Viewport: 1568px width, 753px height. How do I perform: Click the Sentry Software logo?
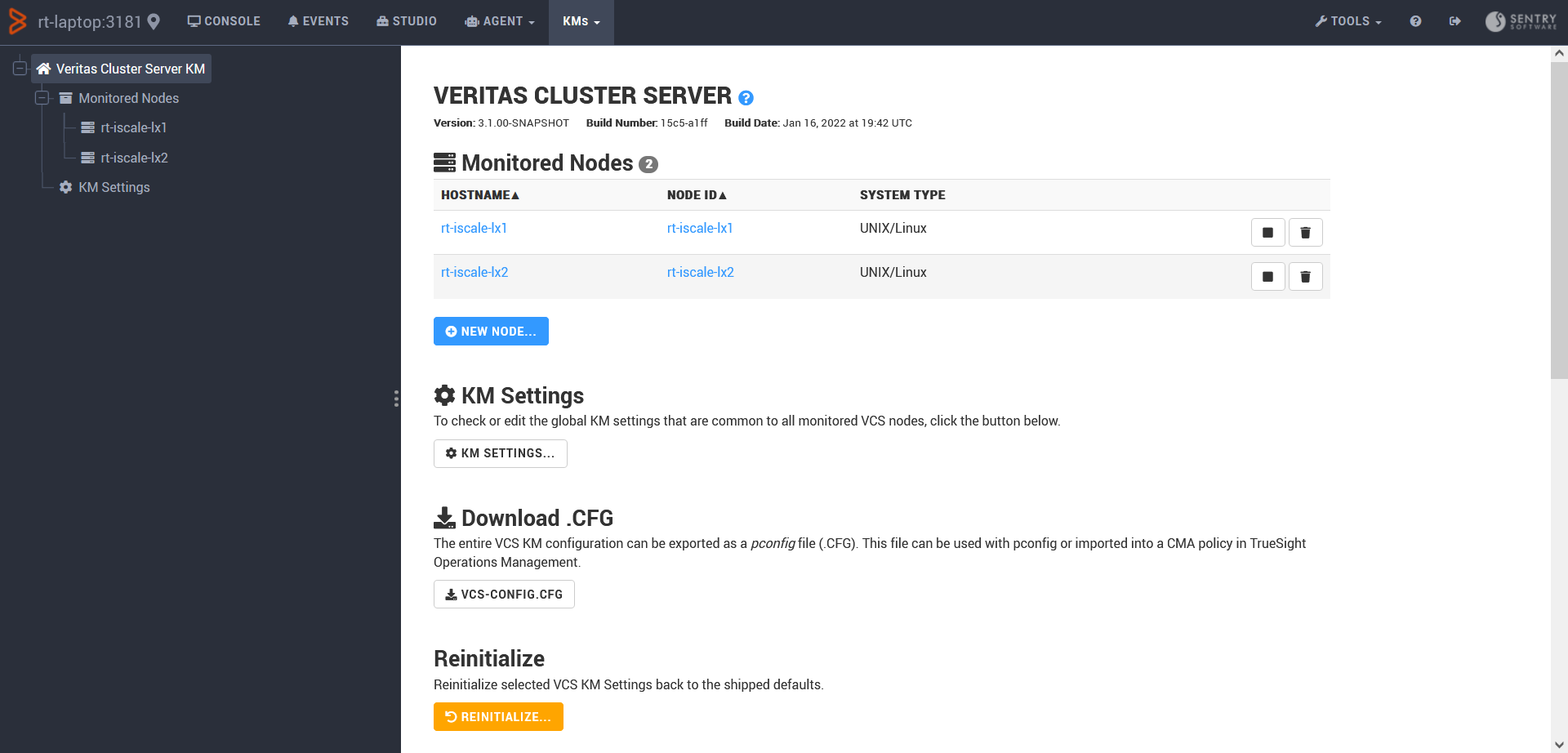pos(1521,21)
